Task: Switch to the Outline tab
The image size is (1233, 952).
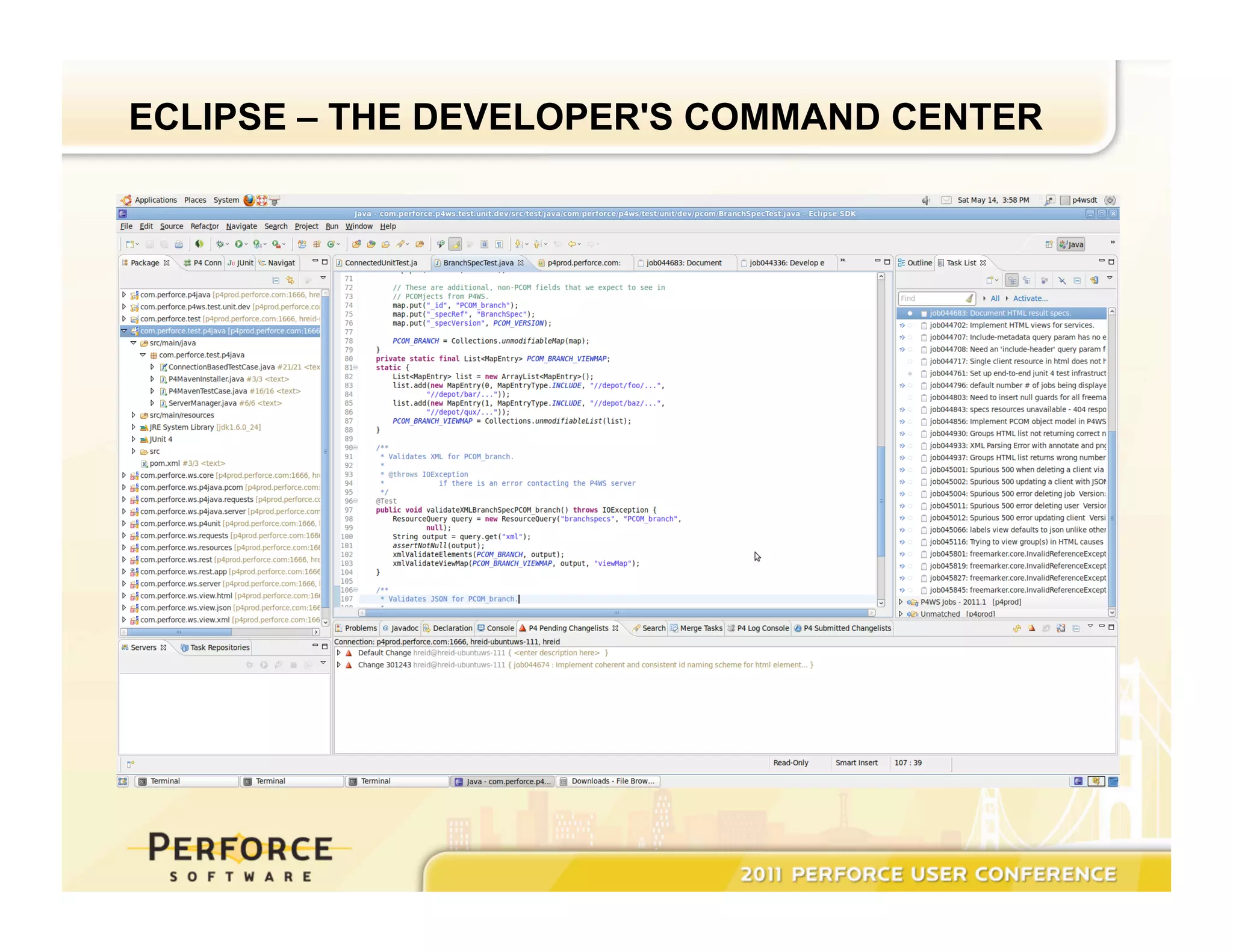Action: click(x=915, y=263)
